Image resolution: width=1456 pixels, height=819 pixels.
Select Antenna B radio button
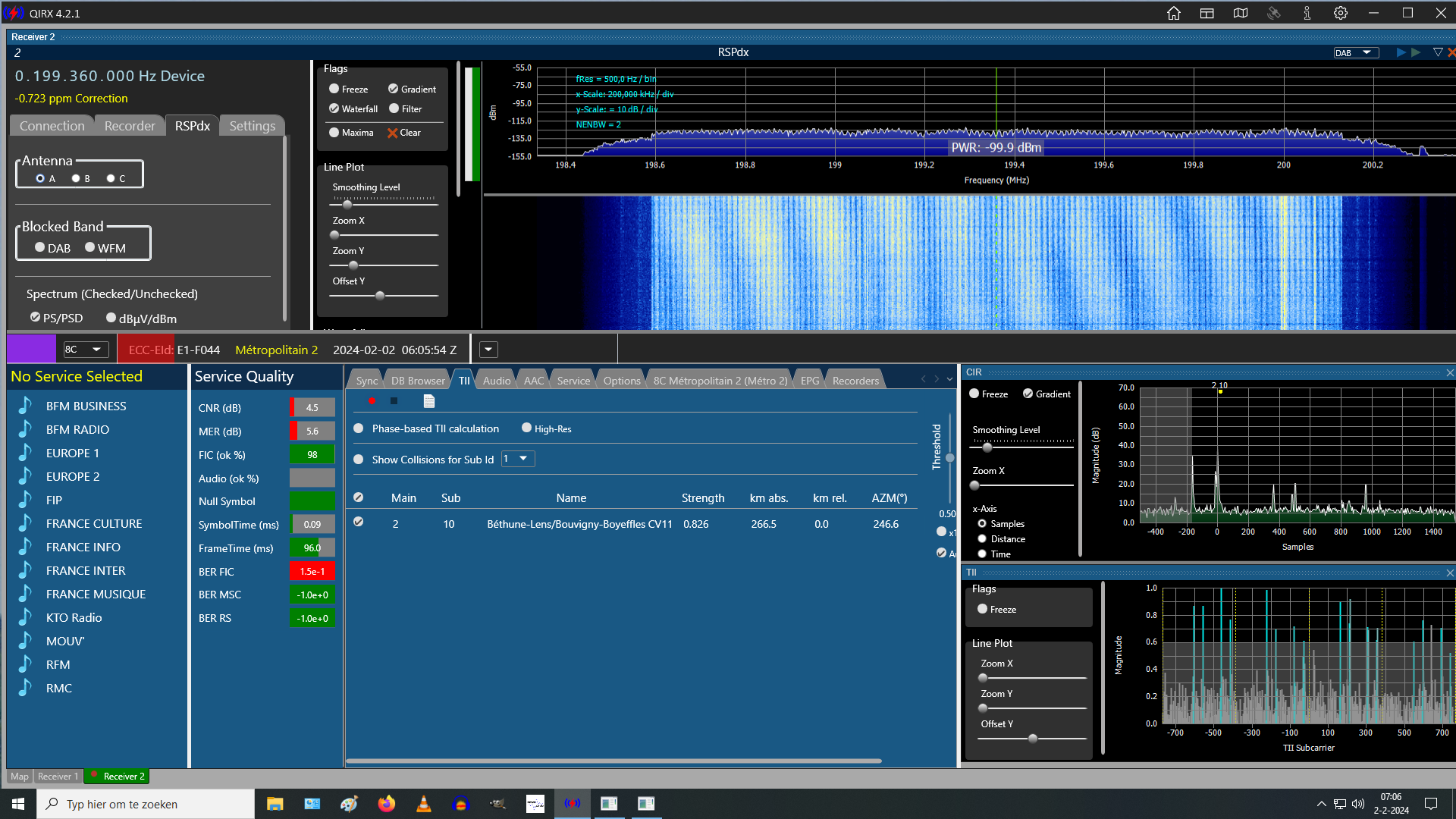coord(76,178)
